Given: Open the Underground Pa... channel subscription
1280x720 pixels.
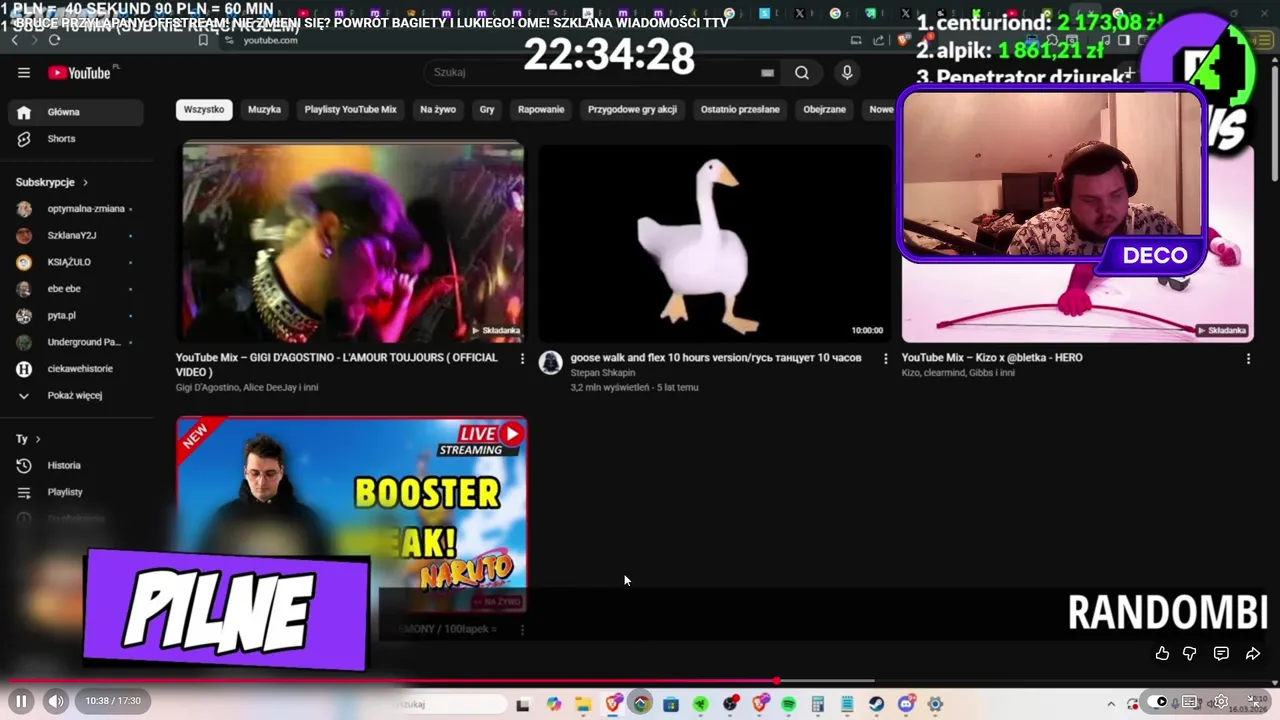Looking at the screenshot, I should (76, 342).
